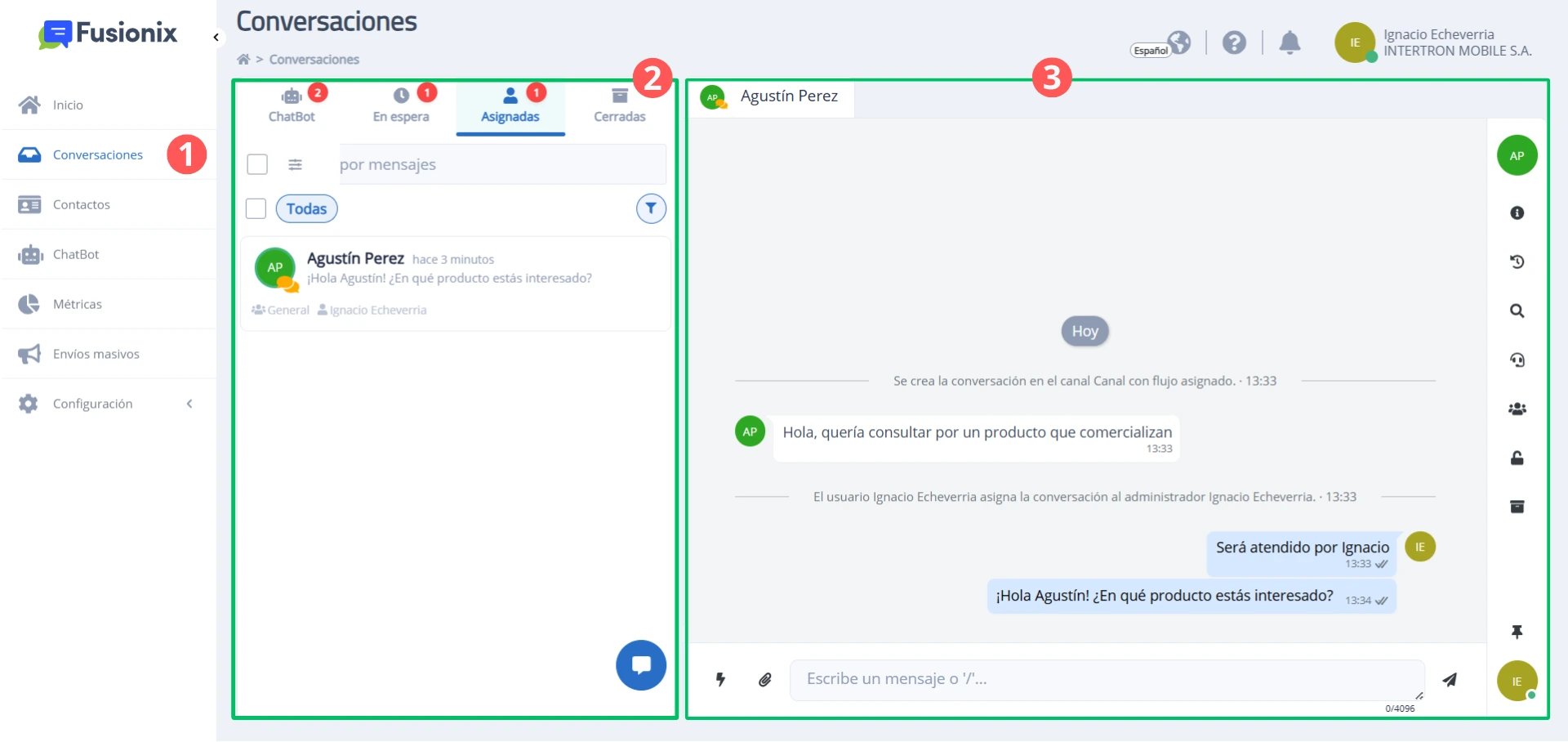Select the Asignadas tab
The height and width of the screenshot is (742, 1568).
pyautogui.click(x=510, y=106)
